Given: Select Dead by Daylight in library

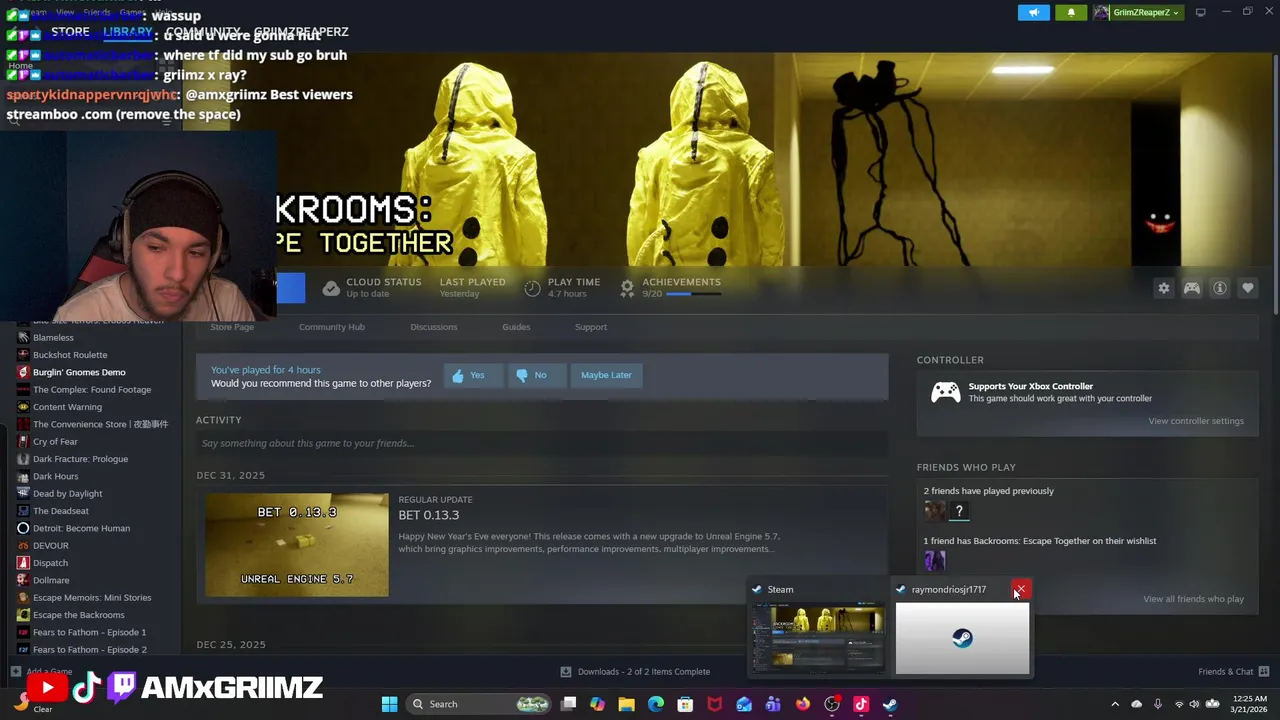Looking at the screenshot, I should tap(67, 494).
